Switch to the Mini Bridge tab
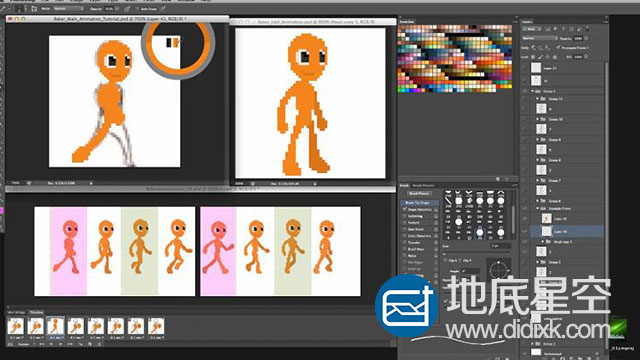The height and width of the screenshot is (360, 640). point(16,312)
